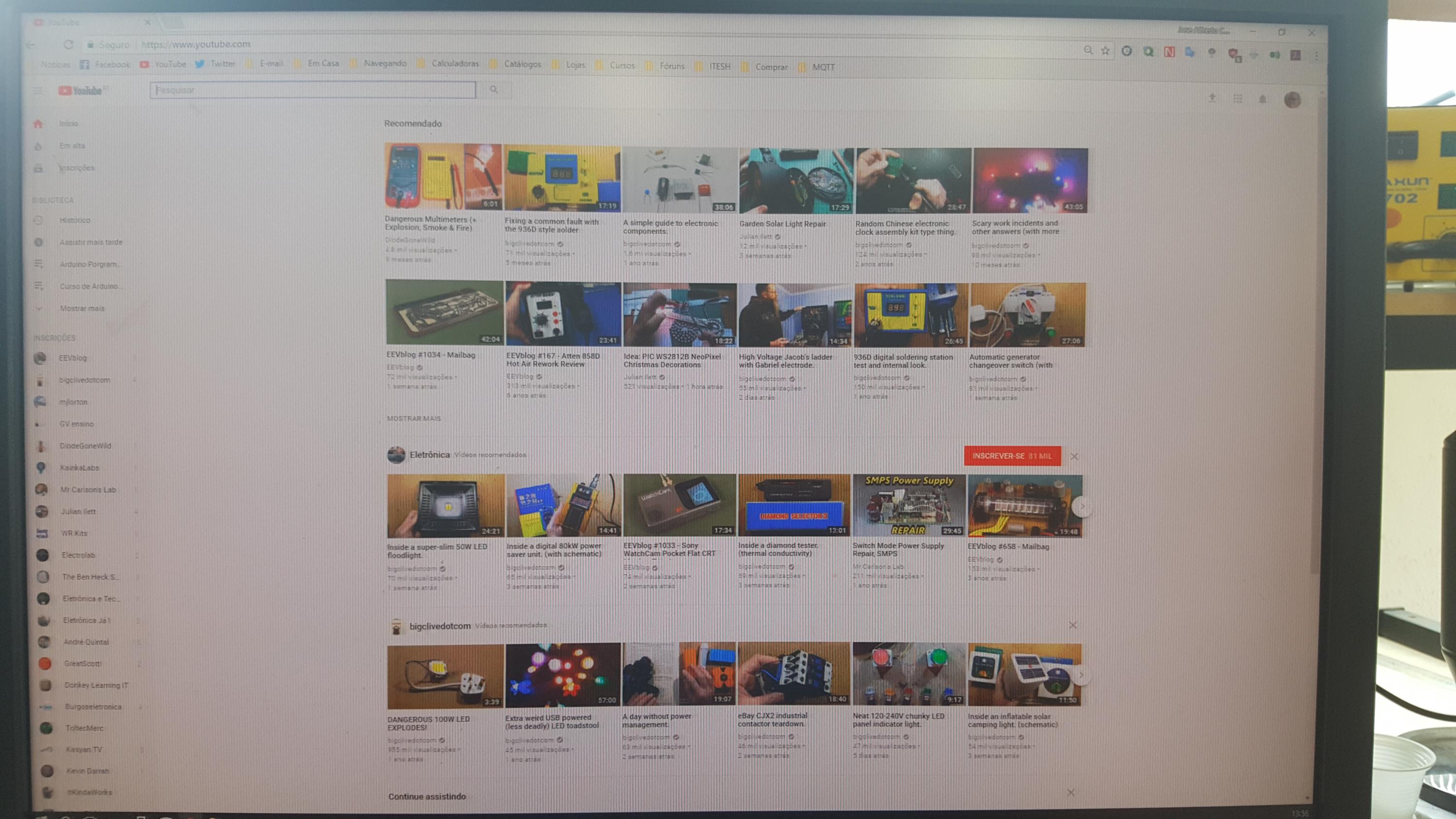The width and height of the screenshot is (1456, 819).
Task: Open the YouTube apps grid icon
Action: (1237, 99)
